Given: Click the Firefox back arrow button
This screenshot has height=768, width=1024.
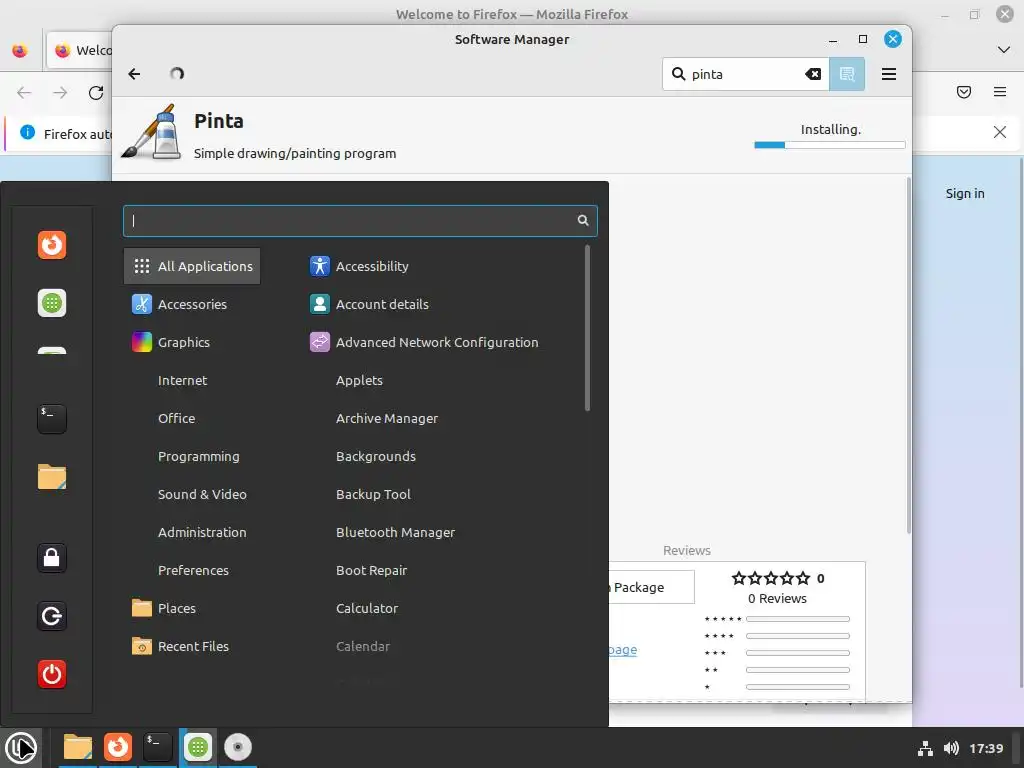Looking at the screenshot, I should coord(24,93).
